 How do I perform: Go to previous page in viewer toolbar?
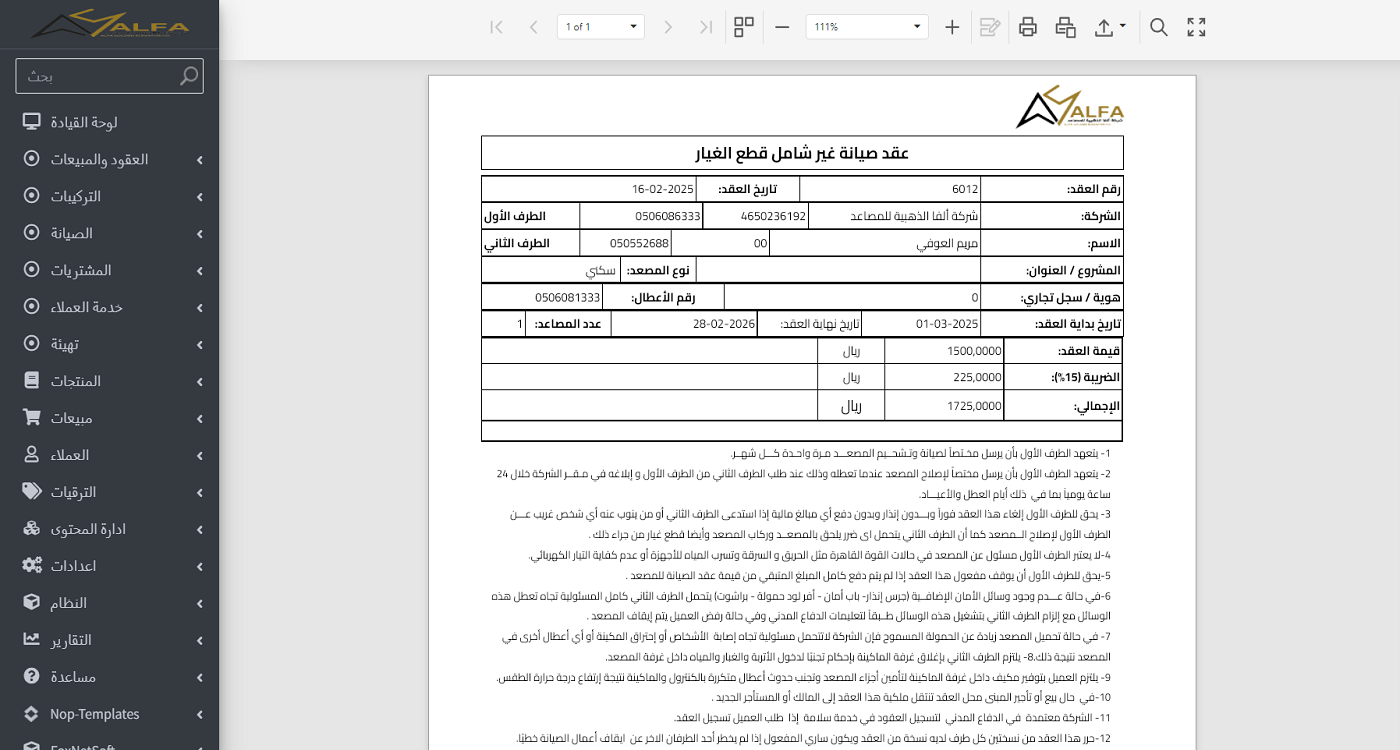(x=533, y=27)
